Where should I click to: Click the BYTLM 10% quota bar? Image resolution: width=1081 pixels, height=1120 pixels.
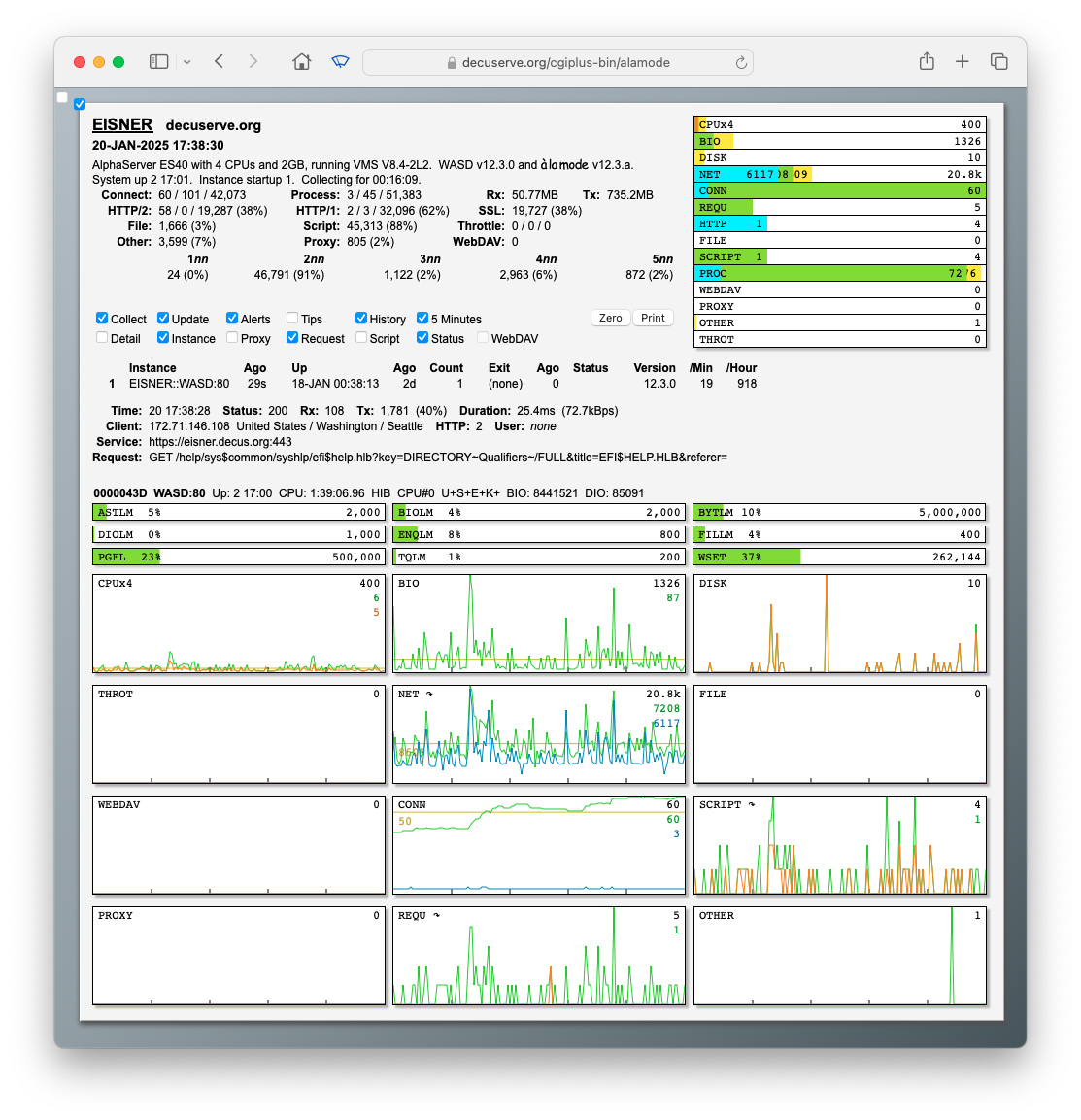point(840,512)
